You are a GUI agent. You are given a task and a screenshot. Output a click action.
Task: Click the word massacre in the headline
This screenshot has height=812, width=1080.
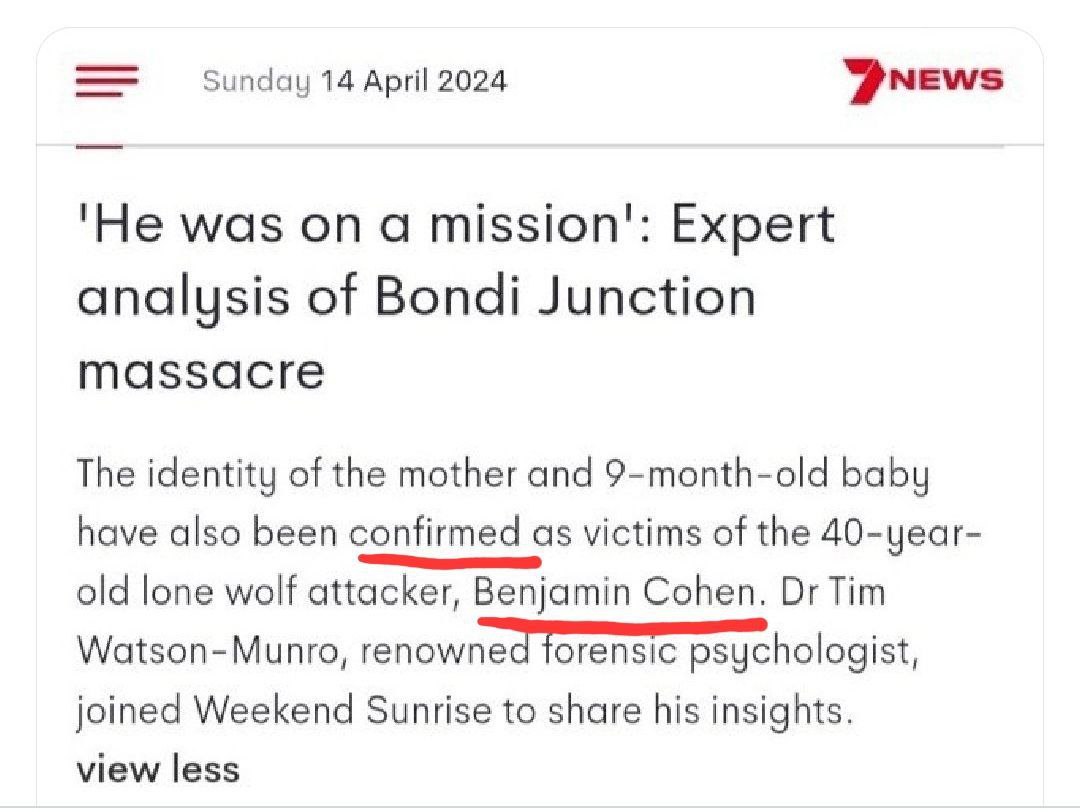coord(201,370)
